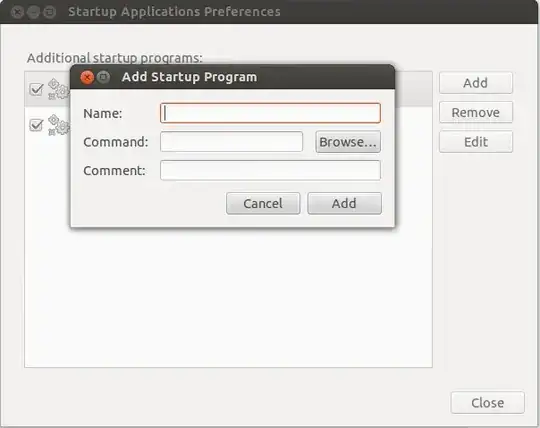Maximize the Startup Applications Preferences window
540x428 pixels.
[50, 12]
